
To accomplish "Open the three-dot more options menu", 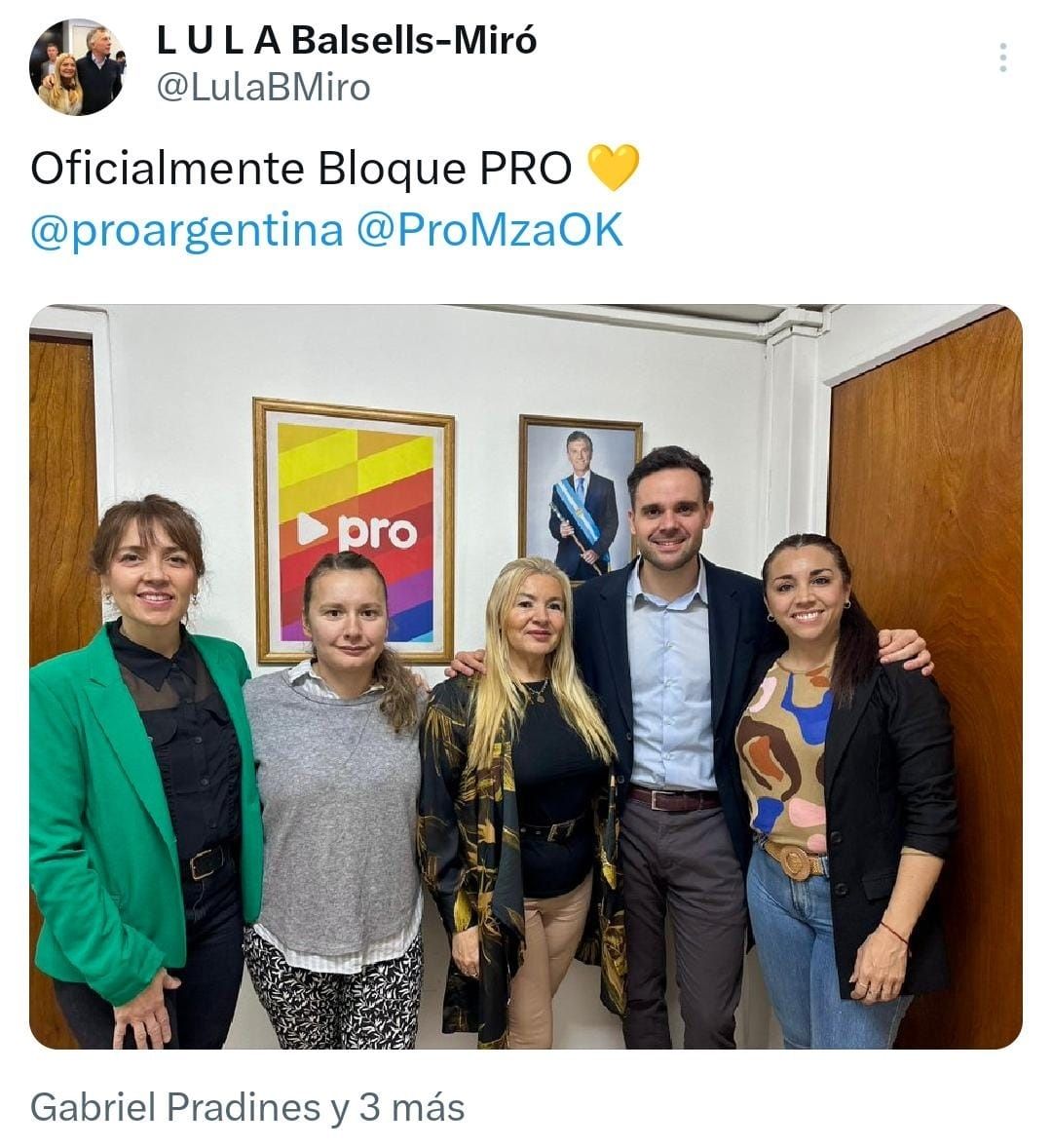I will (1003, 57).
